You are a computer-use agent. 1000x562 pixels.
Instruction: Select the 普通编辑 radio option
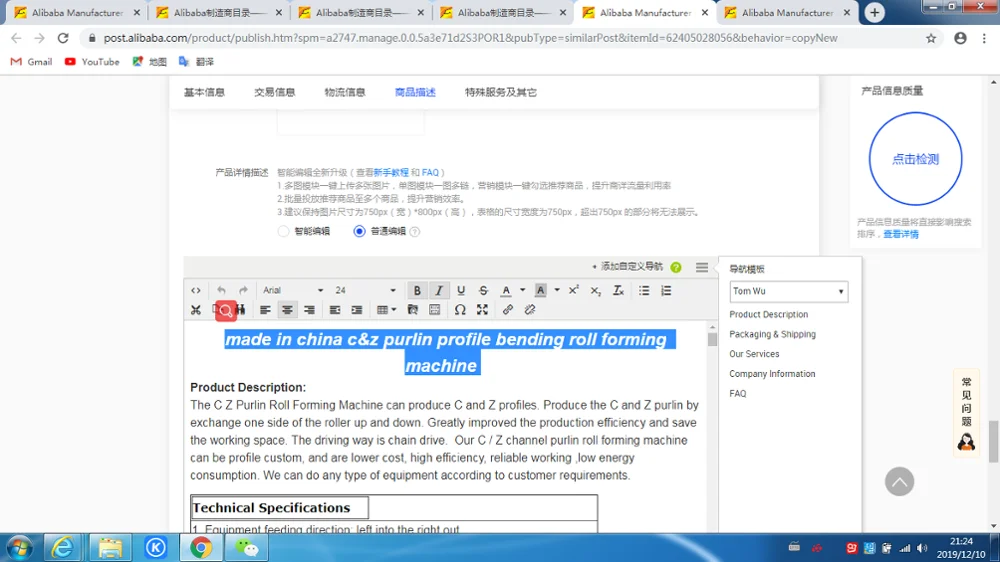point(359,231)
